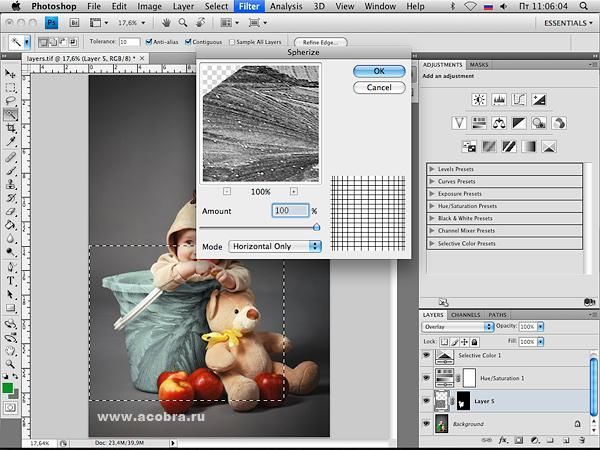Hide the Background layer
Screen dimensions: 600x450
(427, 424)
